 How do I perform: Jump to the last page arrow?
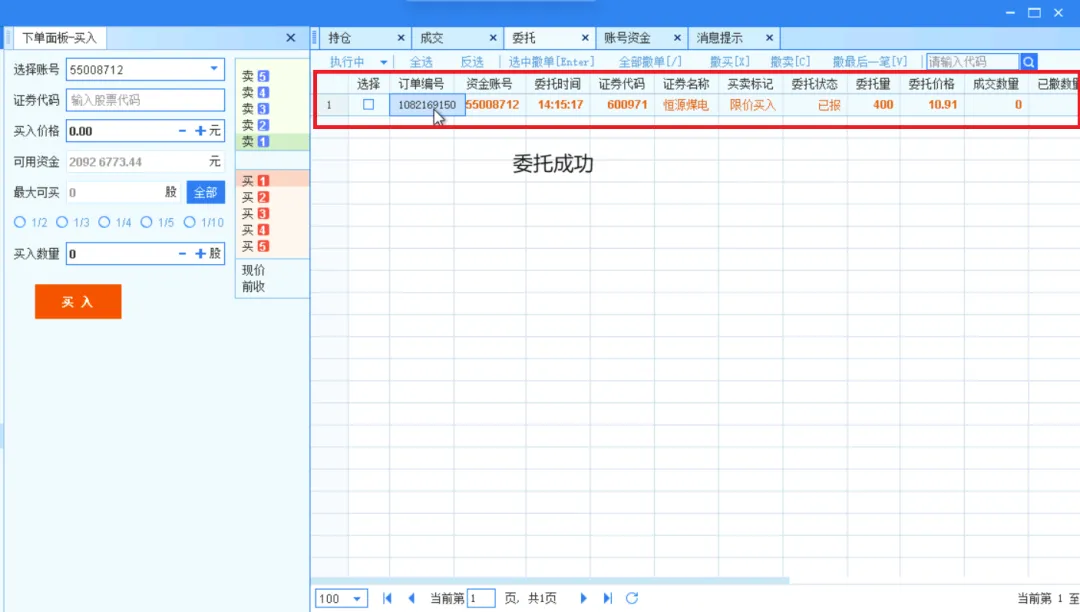point(608,598)
